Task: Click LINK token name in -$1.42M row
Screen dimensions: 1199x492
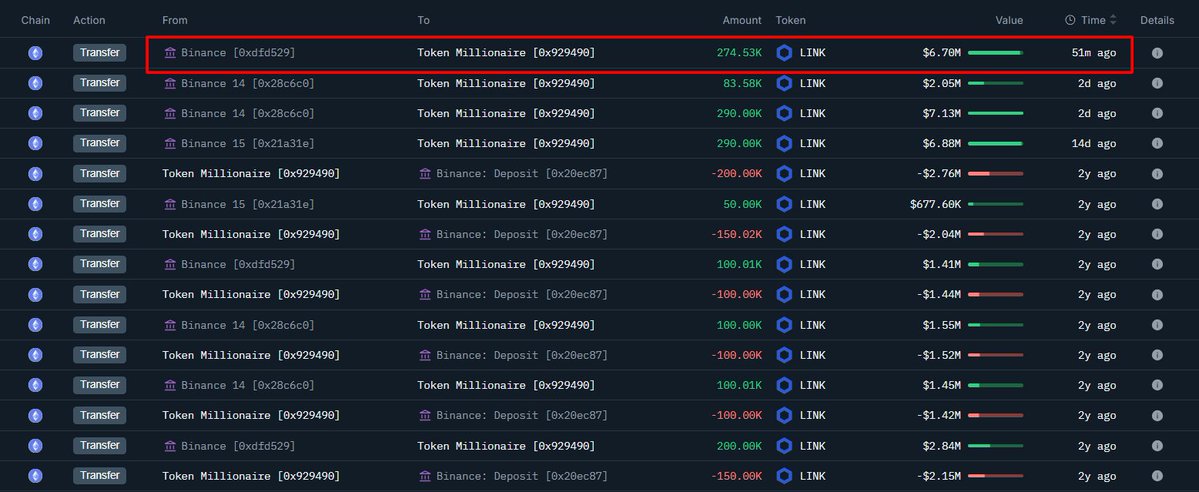Action: pos(812,415)
